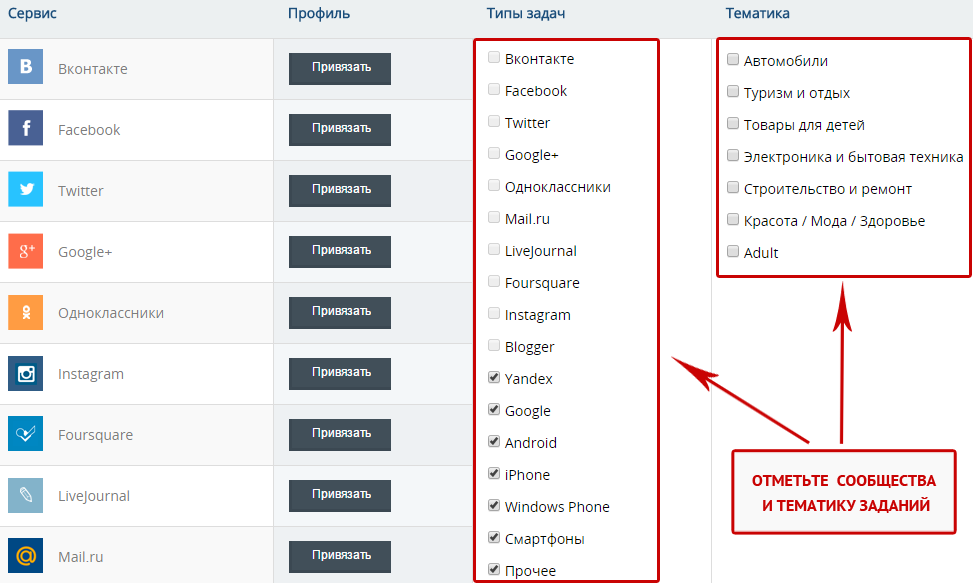Enable the Blogger task type checkbox
Image resolution: width=973 pixels, height=583 pixels.
coord(494,345)
